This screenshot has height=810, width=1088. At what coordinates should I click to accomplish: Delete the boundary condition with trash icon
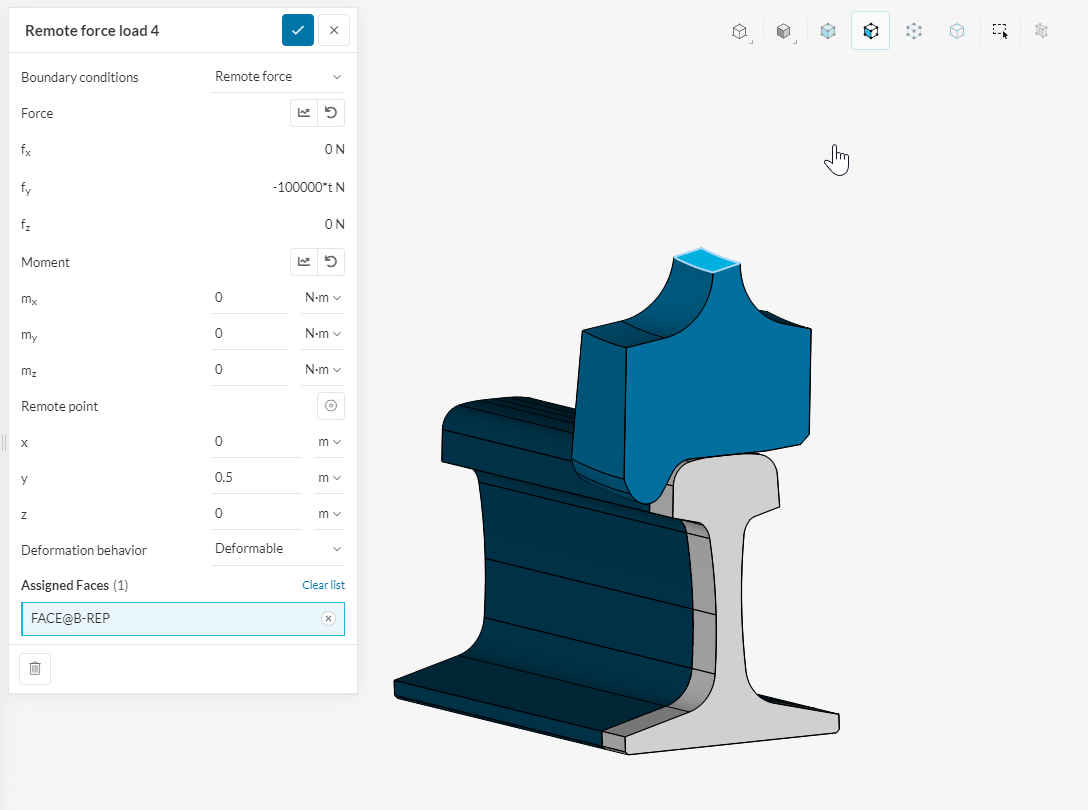coord(35,668)
